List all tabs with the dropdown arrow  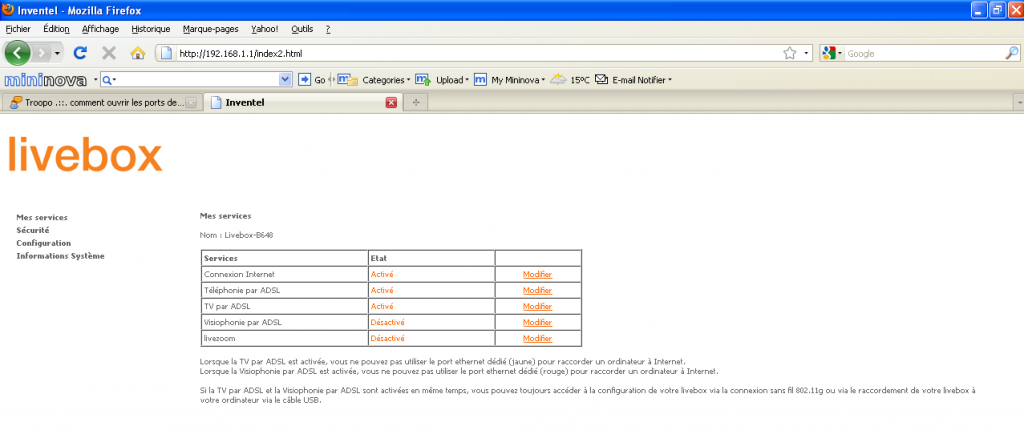pos(1018,103)
